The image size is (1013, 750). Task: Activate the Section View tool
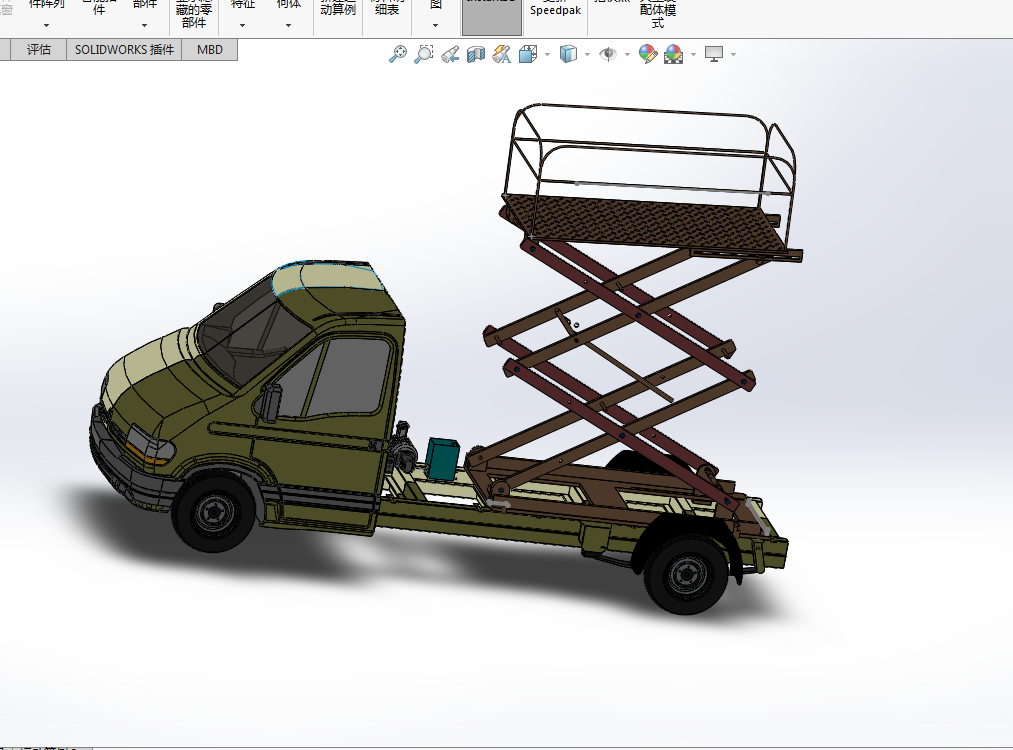(x=476, y=55)
